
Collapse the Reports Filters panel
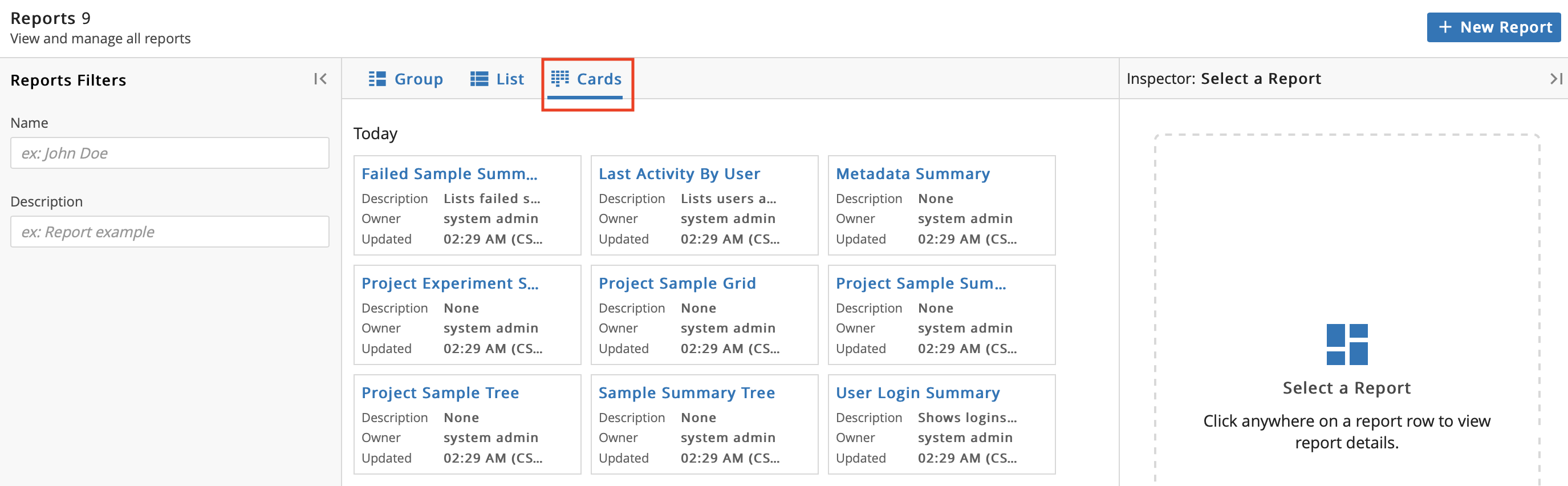click(x=320, y=79)
